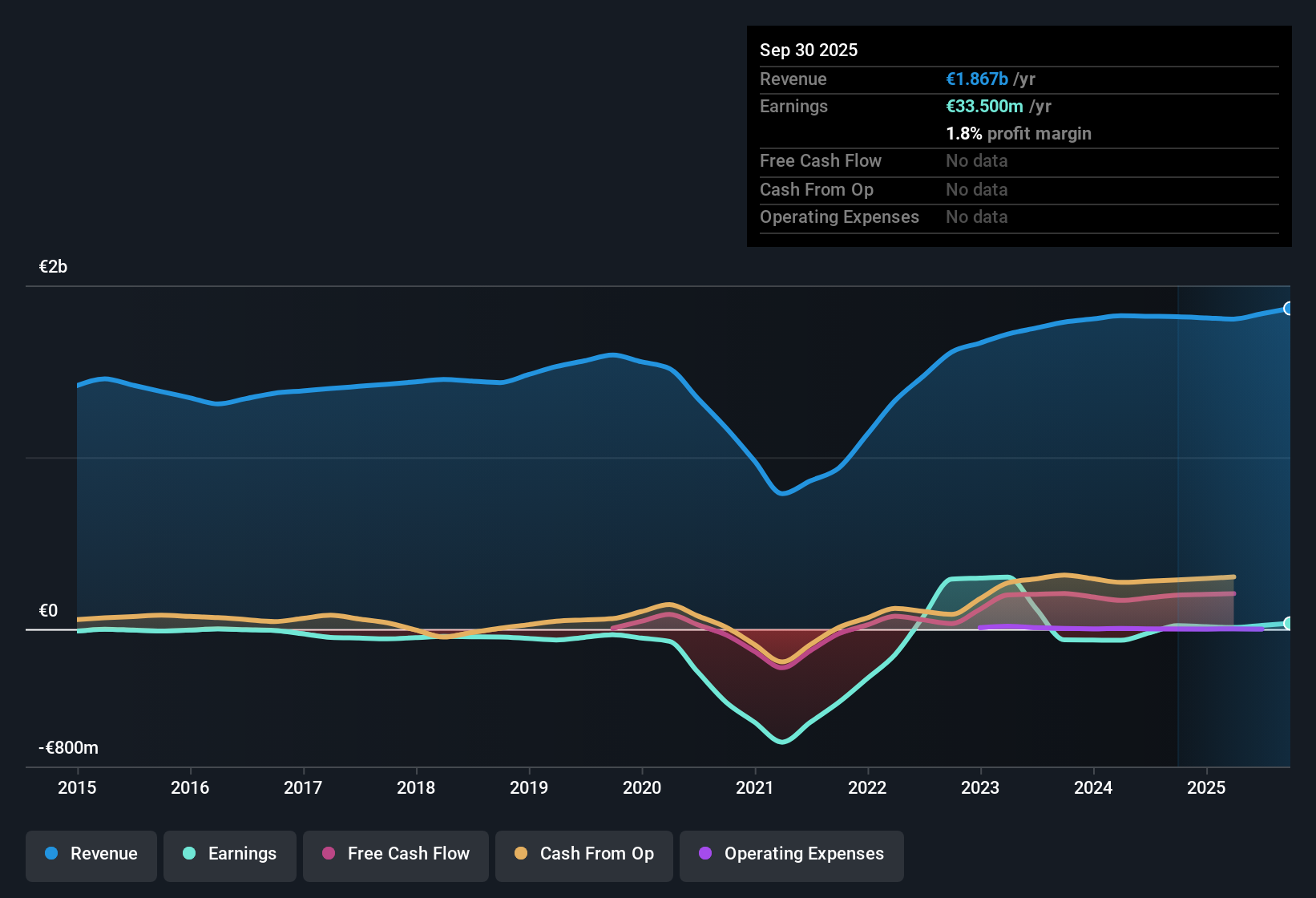Click the 1.8% profit margin label
1316x898 pixels.
pos(1019,133)
